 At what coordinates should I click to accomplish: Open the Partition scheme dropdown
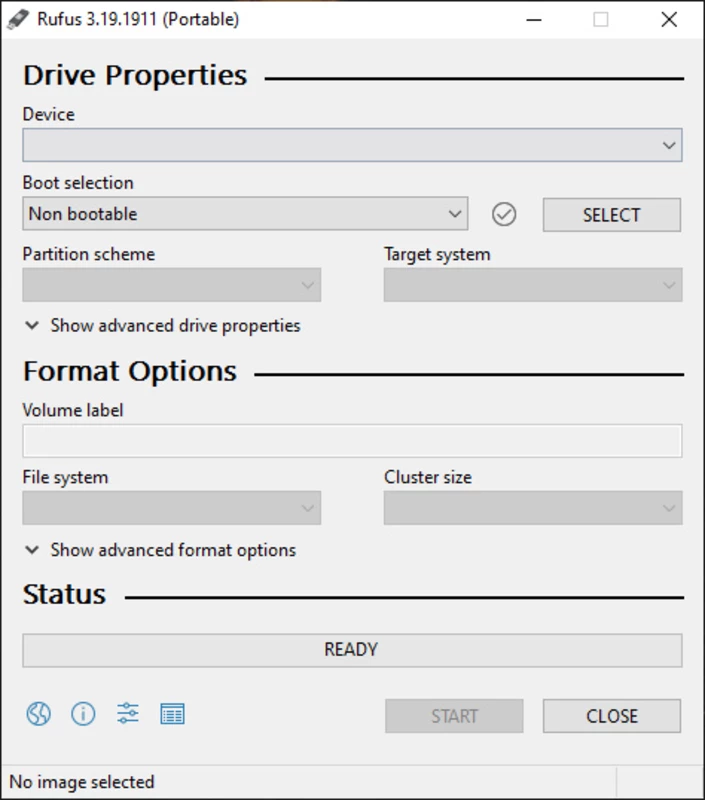(171, 285)
